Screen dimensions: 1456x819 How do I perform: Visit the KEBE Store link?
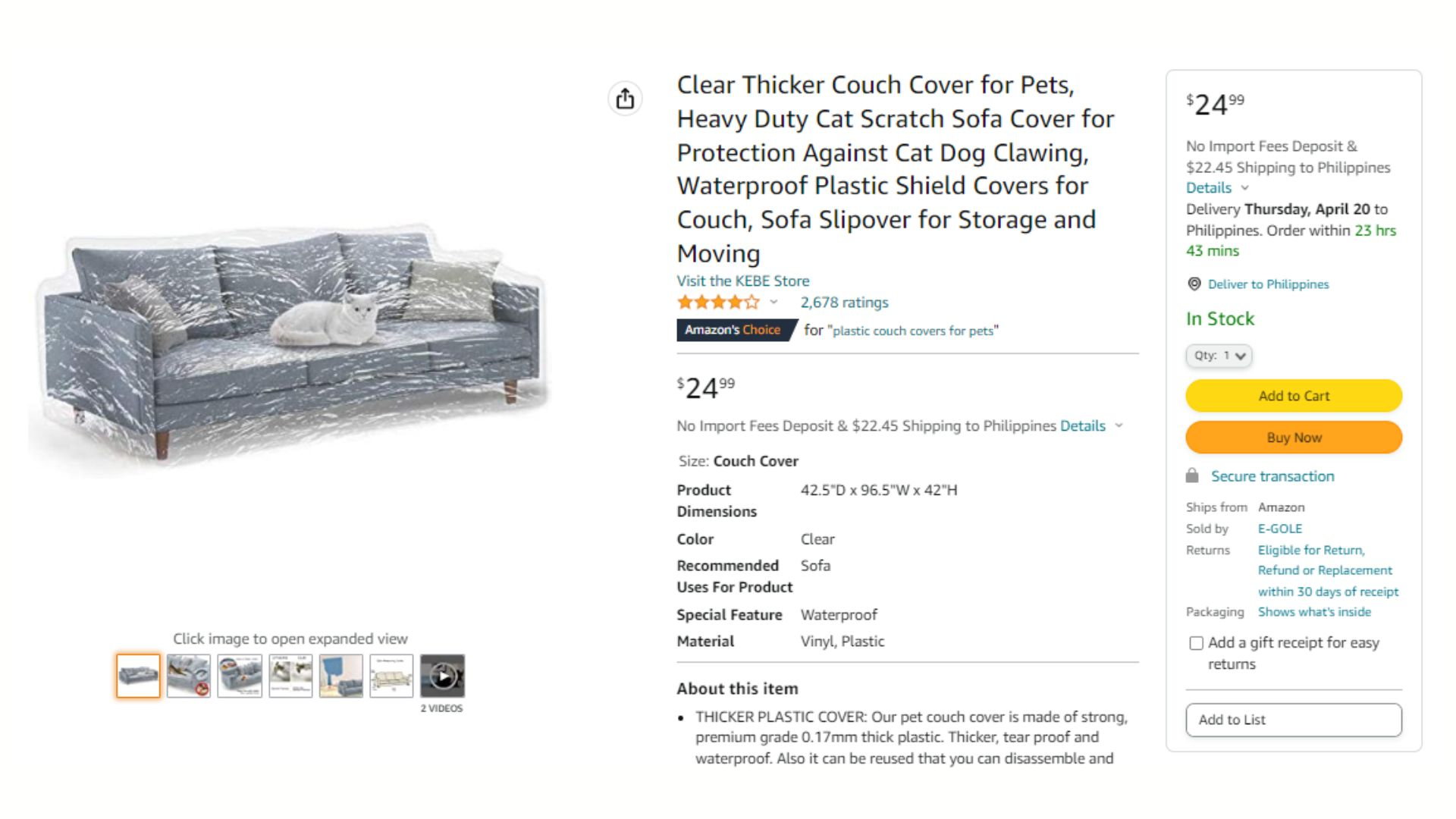(743, 281)
